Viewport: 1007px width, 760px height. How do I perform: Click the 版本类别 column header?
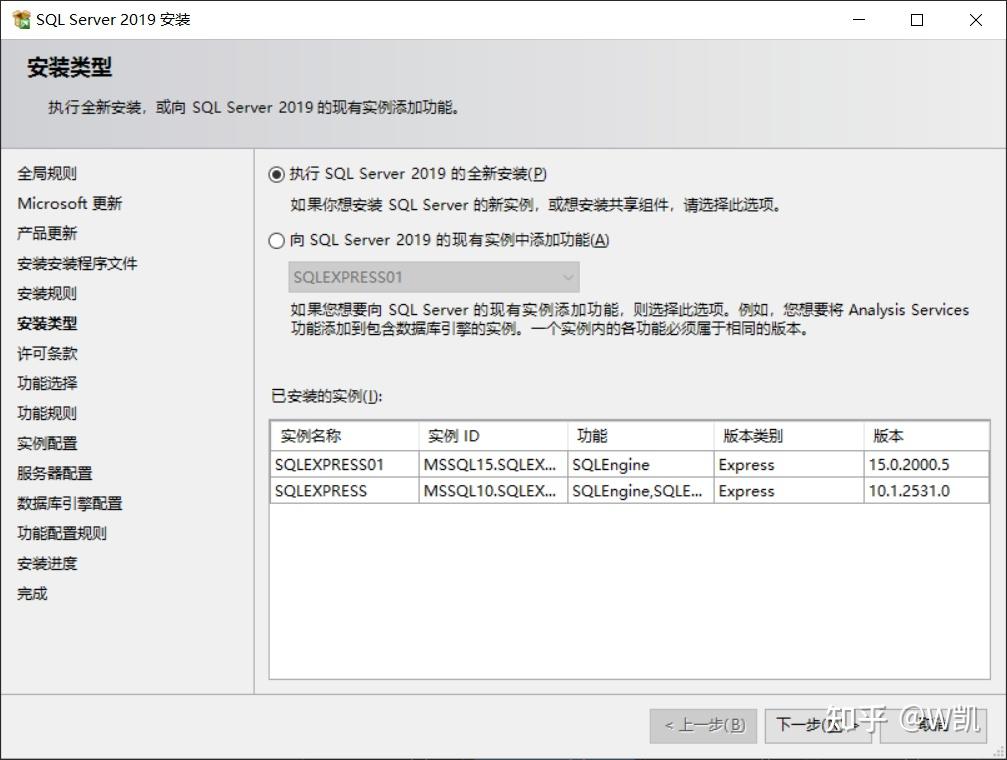tap(789, 436)
